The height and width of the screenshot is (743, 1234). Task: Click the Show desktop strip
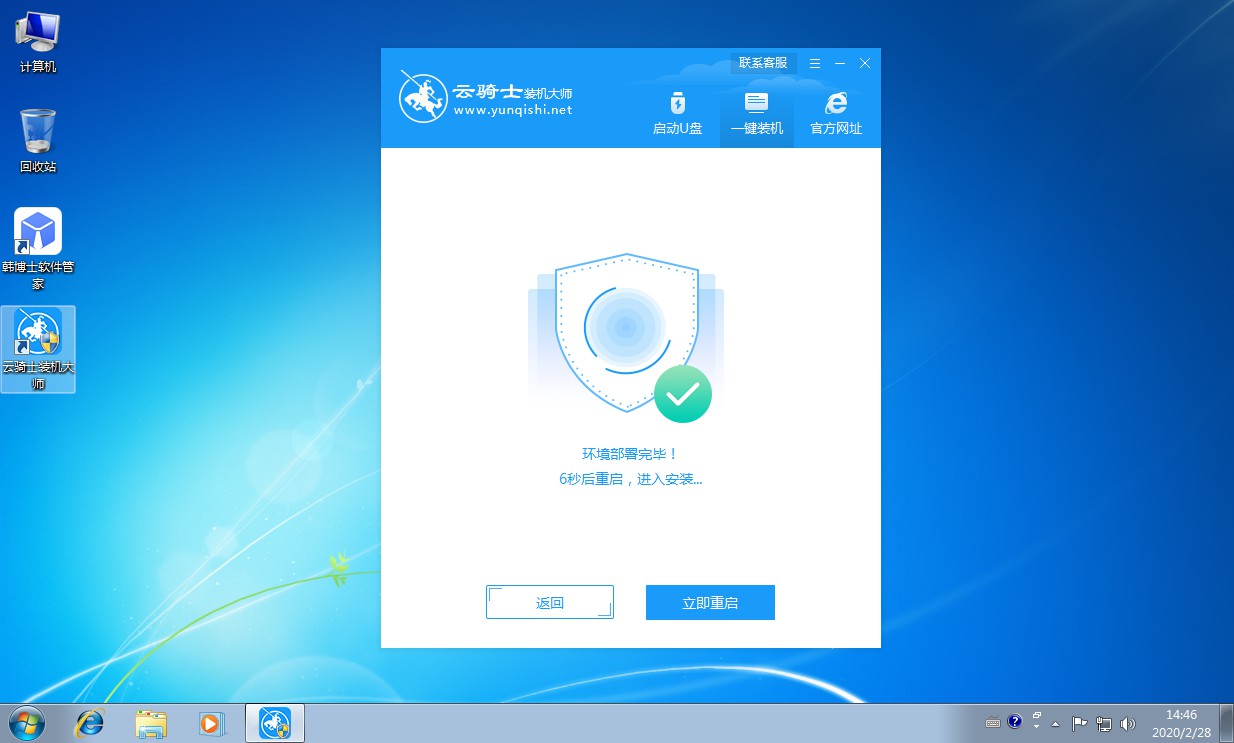click(x=1226, y=722)
